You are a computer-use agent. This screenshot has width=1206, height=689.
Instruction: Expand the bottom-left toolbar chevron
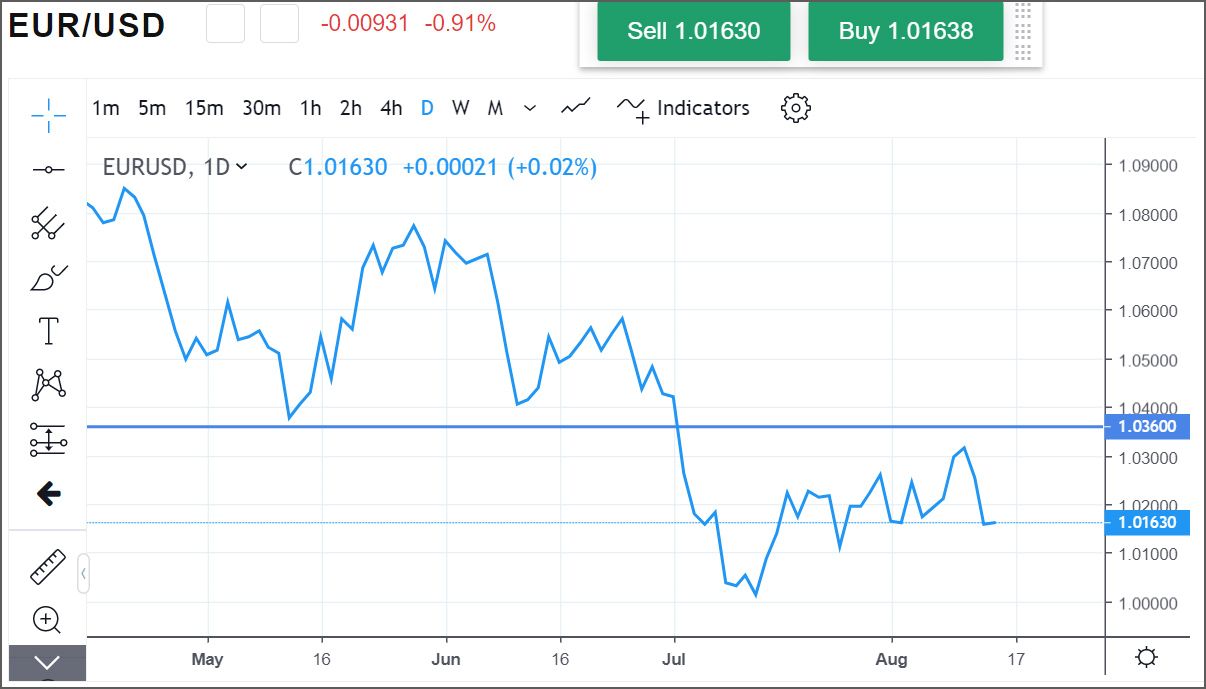tap(47, 662)
